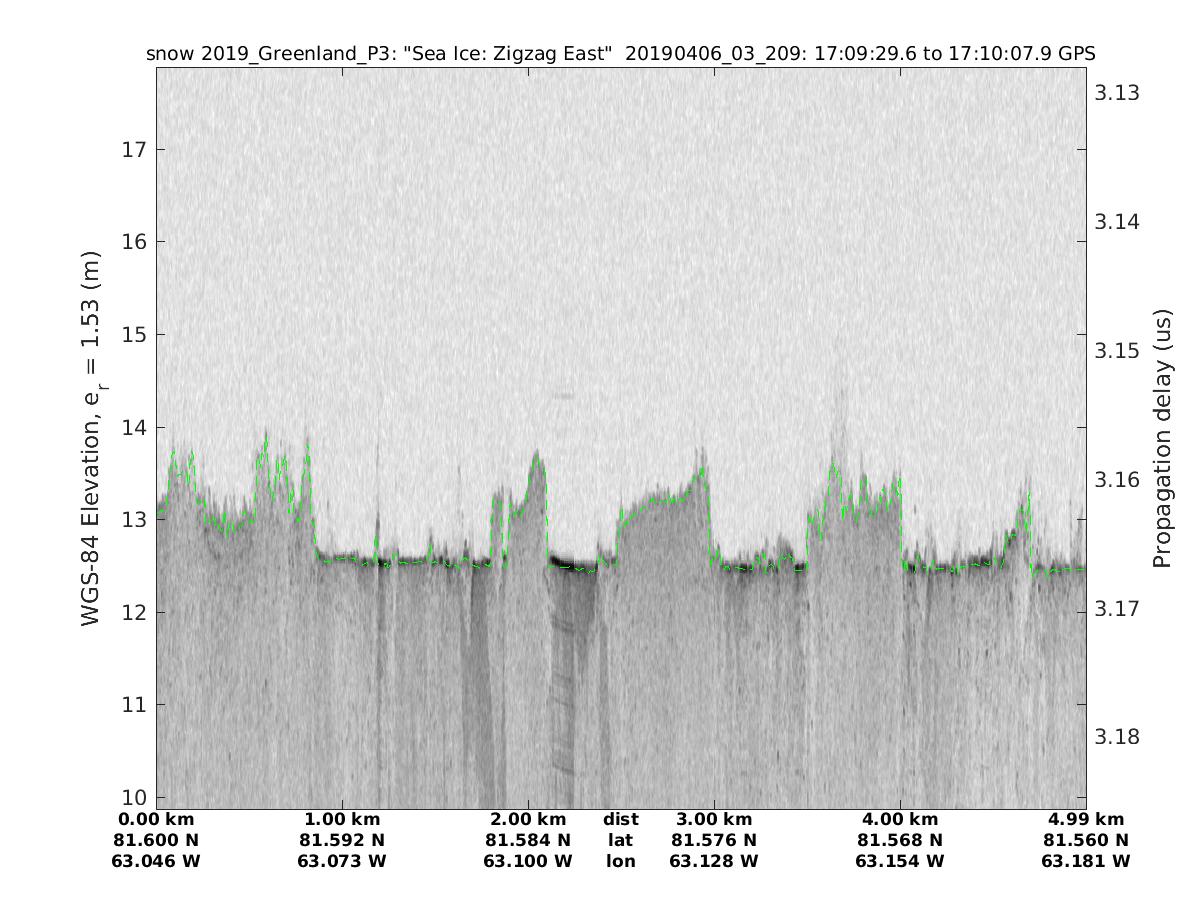Click the 17 tick on elevation axis
Viewport: 1200px width, 900px height.
click(135, 150)
